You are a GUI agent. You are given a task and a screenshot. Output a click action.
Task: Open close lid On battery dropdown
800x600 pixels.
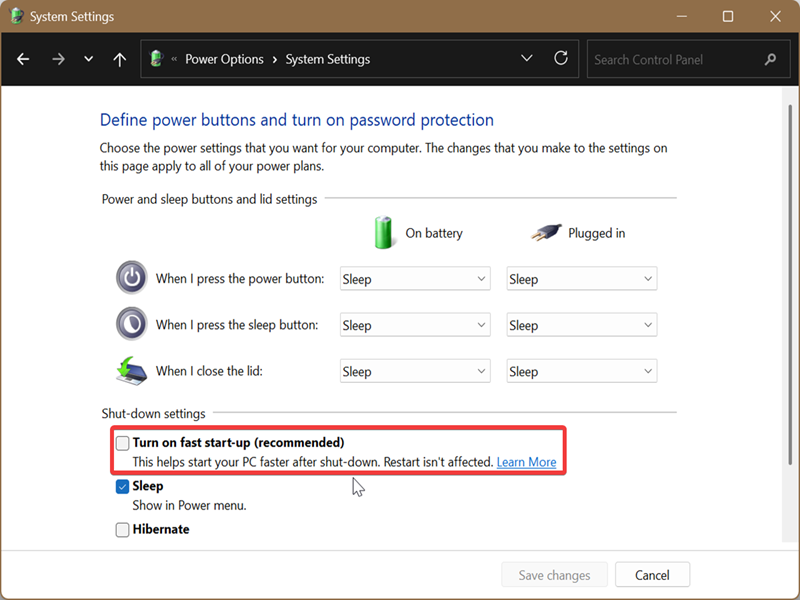click(415, 371)
